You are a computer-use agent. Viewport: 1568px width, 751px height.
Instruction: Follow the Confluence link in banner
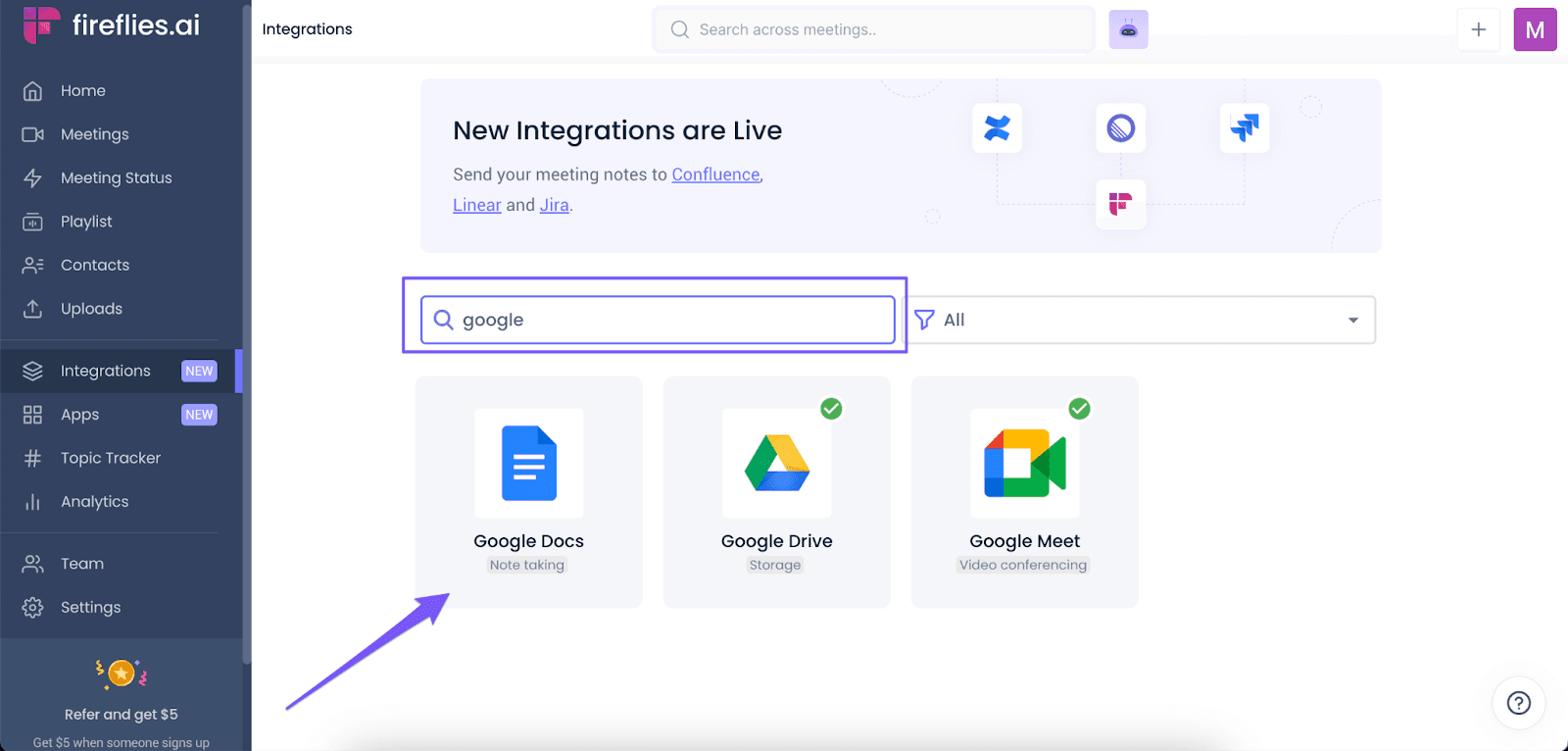pyautogui.click(x=715, y=175)
